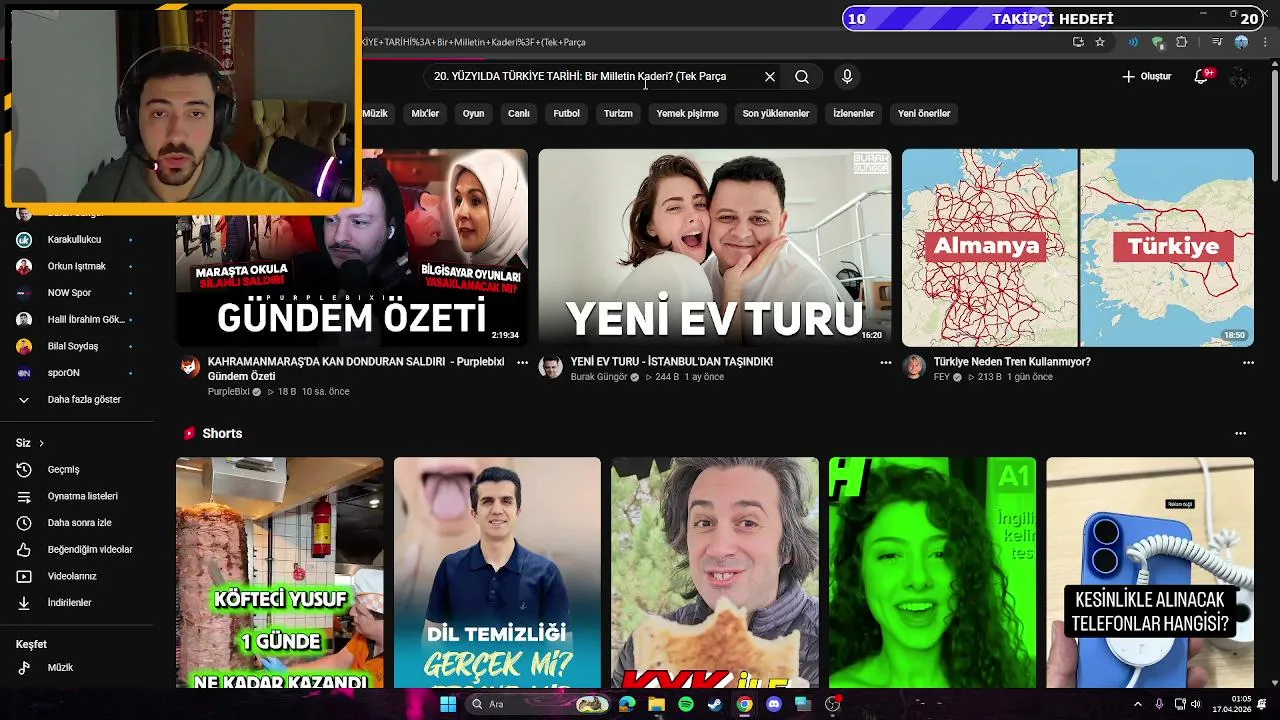Select the Oyun filter chip
The width and height of the screenshot is (1280, 720).
473,114
